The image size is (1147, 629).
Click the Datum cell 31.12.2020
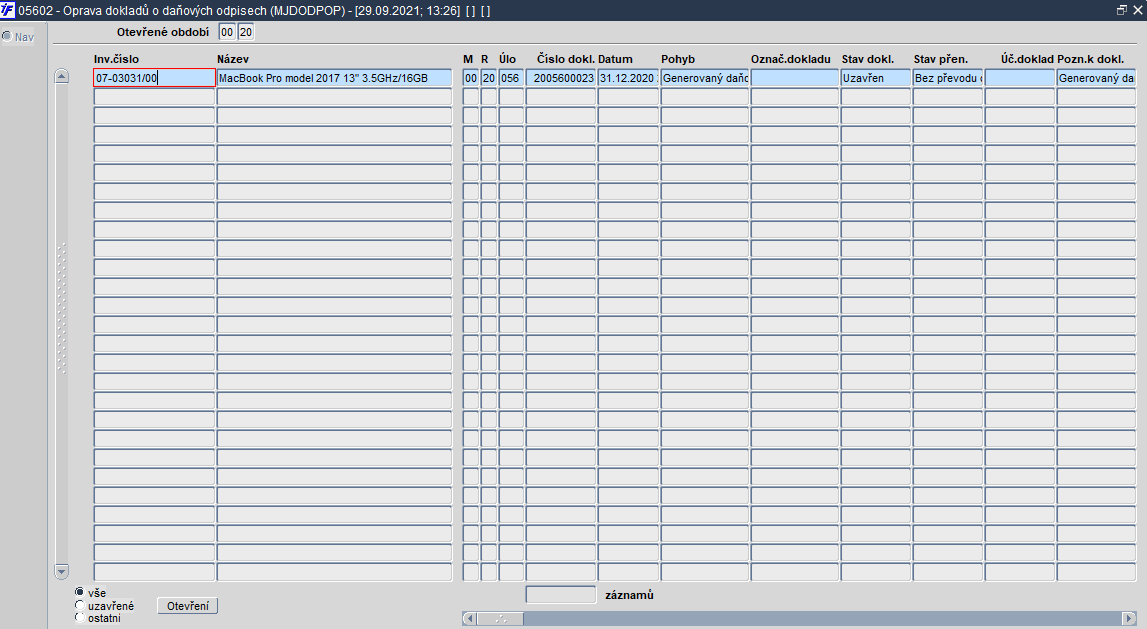628,78
